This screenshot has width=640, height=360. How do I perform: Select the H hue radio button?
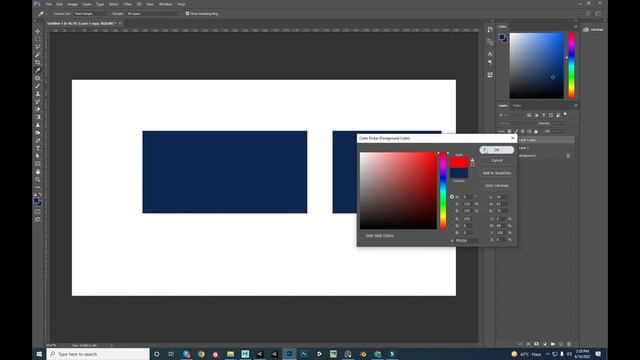(x=452, y=197)
